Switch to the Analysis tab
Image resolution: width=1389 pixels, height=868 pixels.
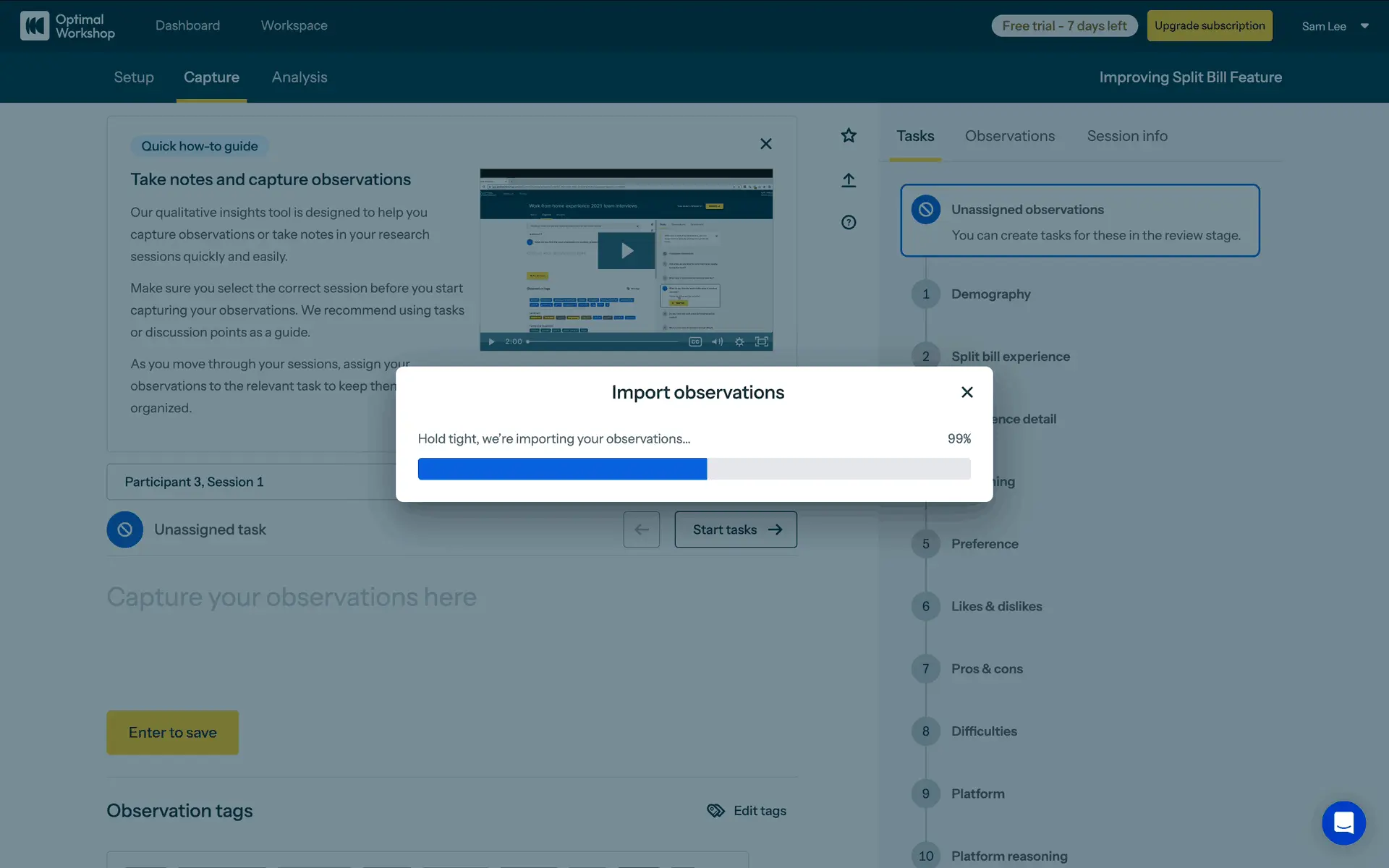point(299,77)
